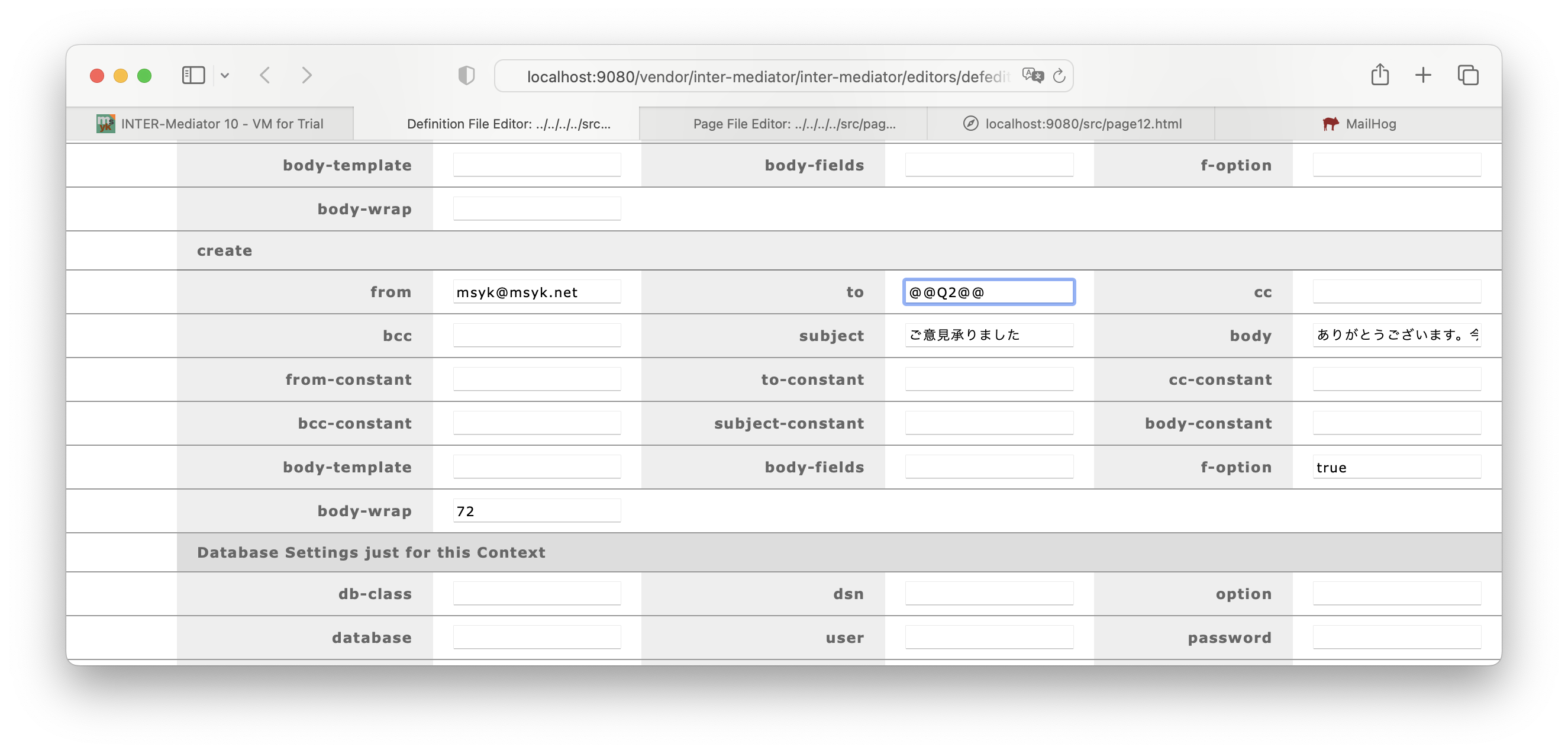Screen dimensions: 1568x753
Task: Reload the page with refresh icon
Action: [1059, 76]
